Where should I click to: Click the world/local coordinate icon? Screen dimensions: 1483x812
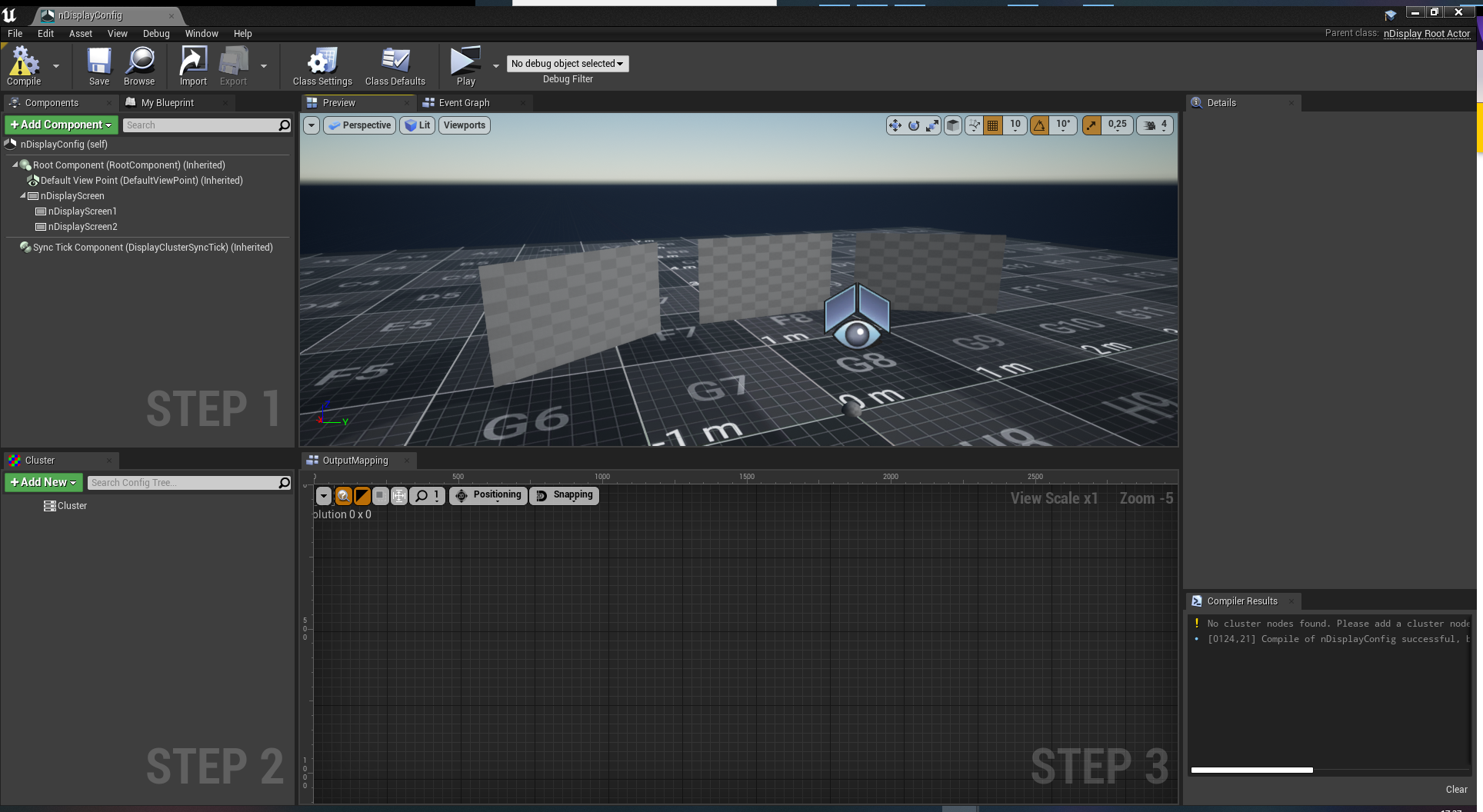pyautogui.click(x=953, y=125)
